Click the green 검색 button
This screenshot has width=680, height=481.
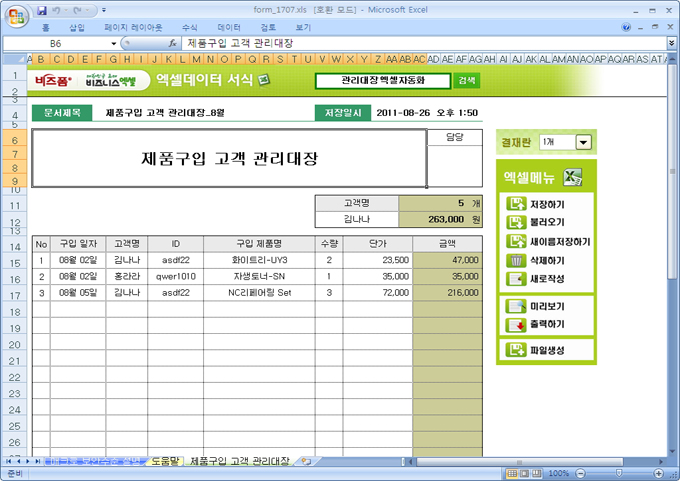coord(467,80)
